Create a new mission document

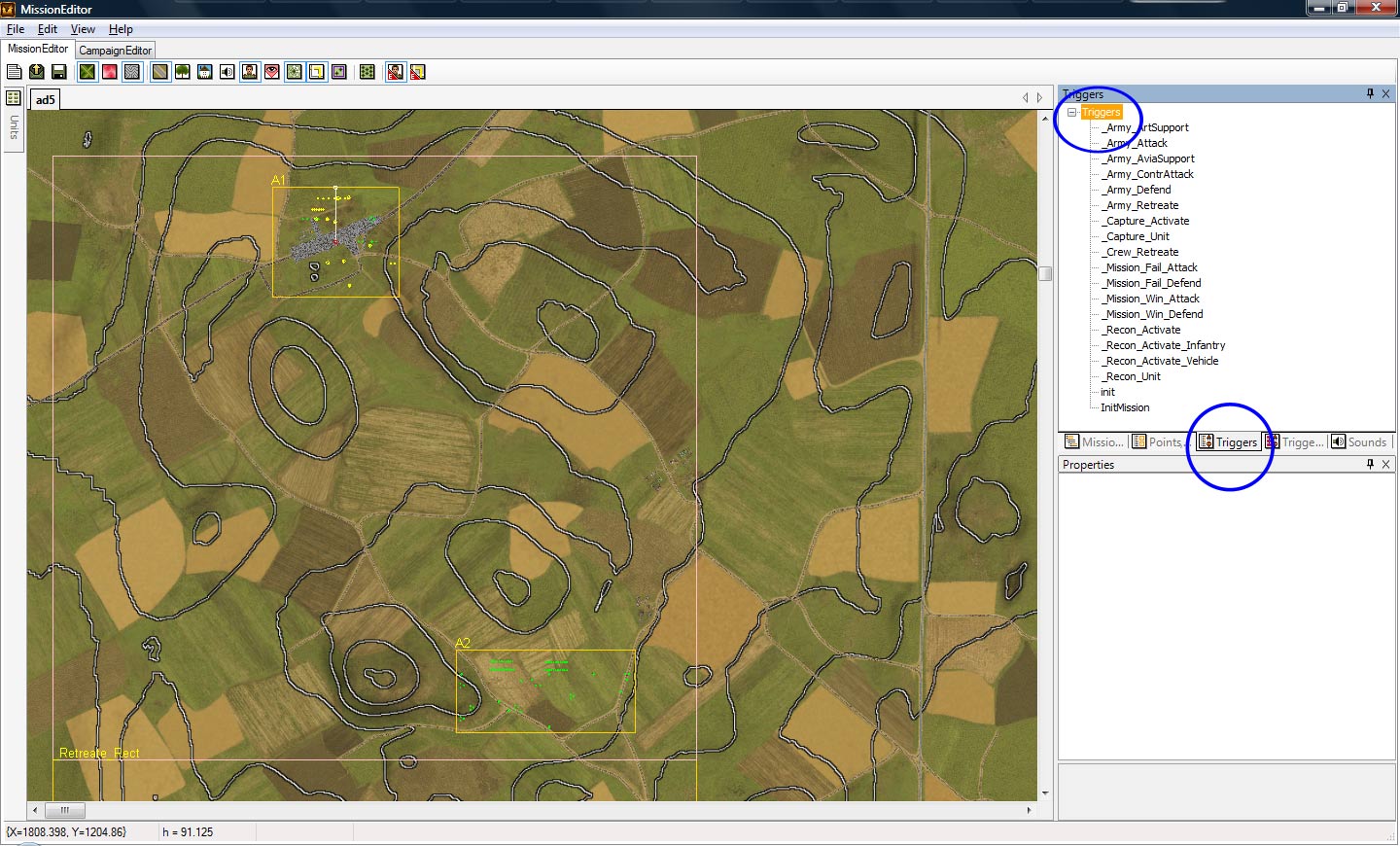point(14,72)
